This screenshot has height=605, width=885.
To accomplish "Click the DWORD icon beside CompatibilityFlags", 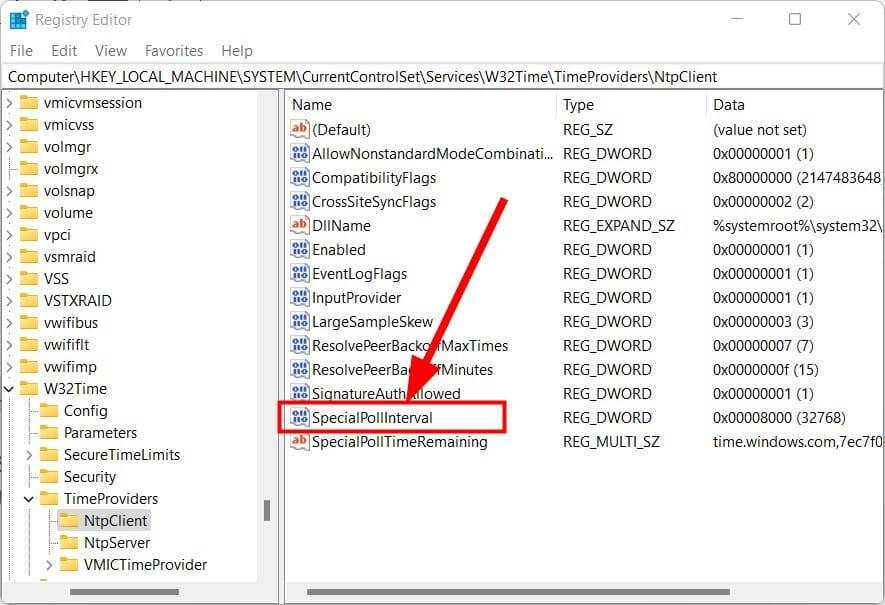I will click(x=299, y=177).
